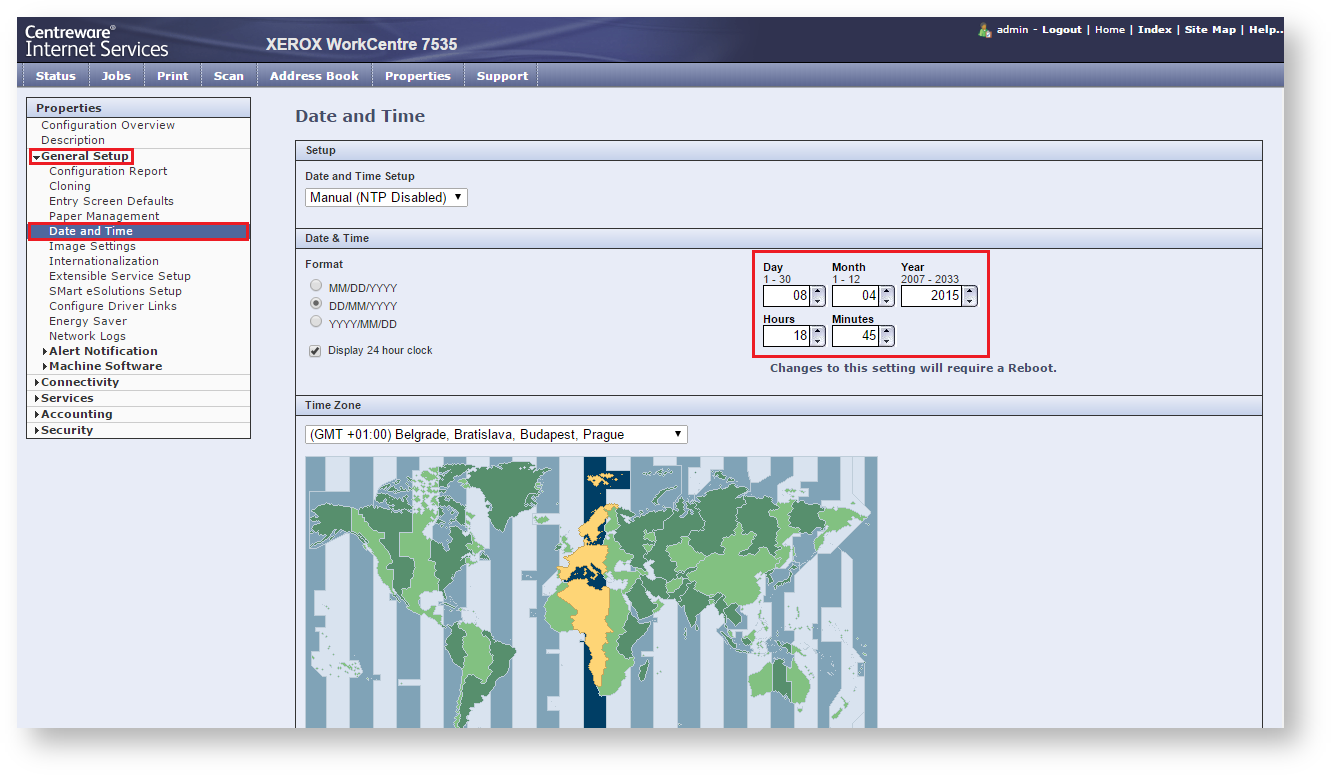The width and height of the screenshot is (1332, 776).
Task: Open the Support tab
Action: pos(502,76)
